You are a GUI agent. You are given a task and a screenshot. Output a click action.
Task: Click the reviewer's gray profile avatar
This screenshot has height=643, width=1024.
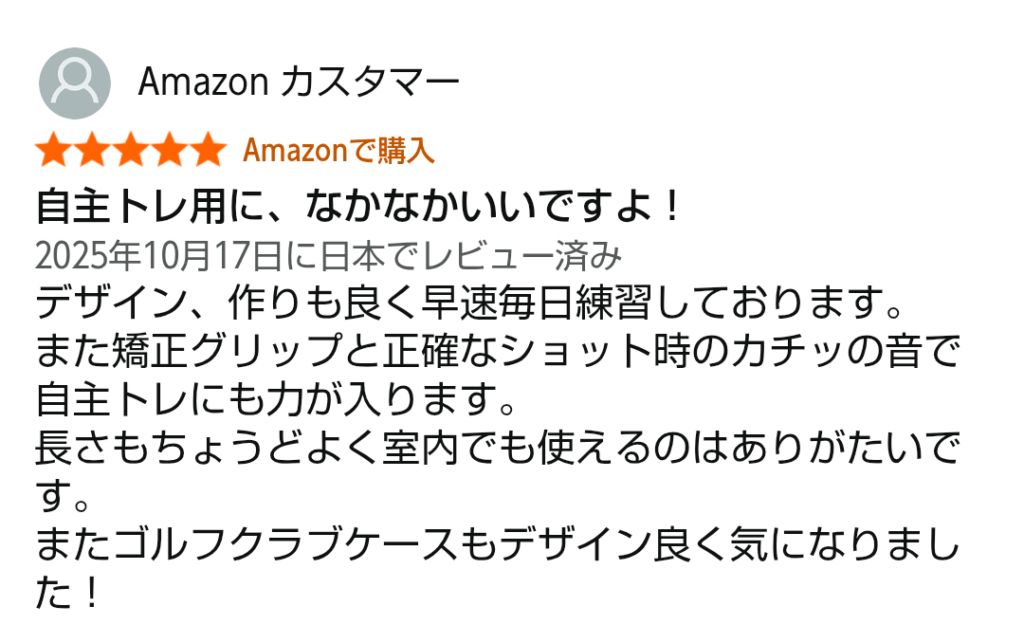[x=74, y=83]
